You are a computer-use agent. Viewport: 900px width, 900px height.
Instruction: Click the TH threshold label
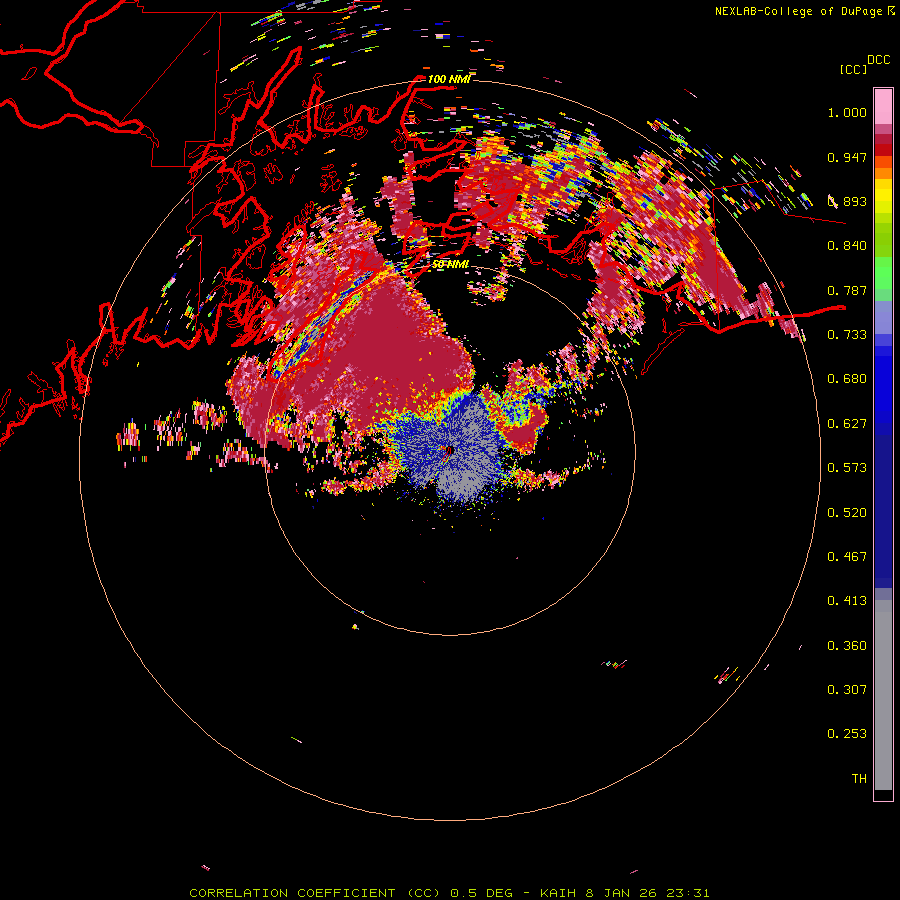pos(859,779)
